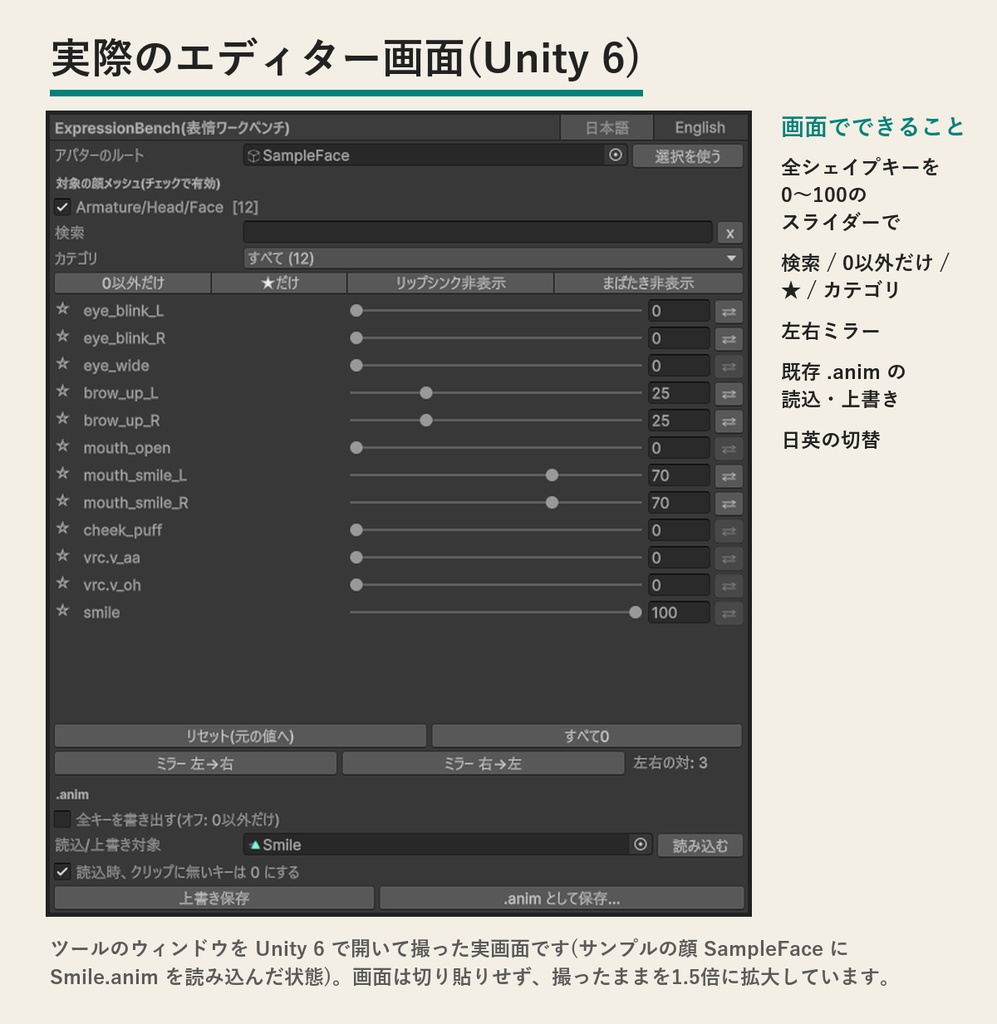Click mirror swap icon for eye_blink_L
The width and height of the screenshot is (997, 1024).
pyautogui.click(x=729, y=312)
